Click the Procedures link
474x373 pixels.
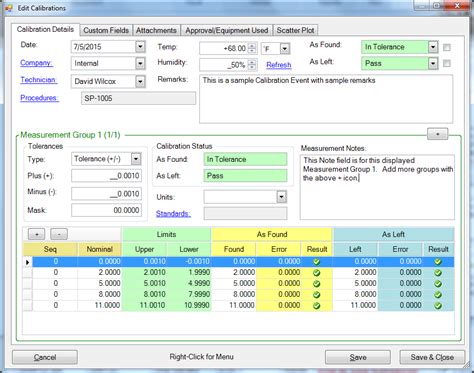pos(39,98)
